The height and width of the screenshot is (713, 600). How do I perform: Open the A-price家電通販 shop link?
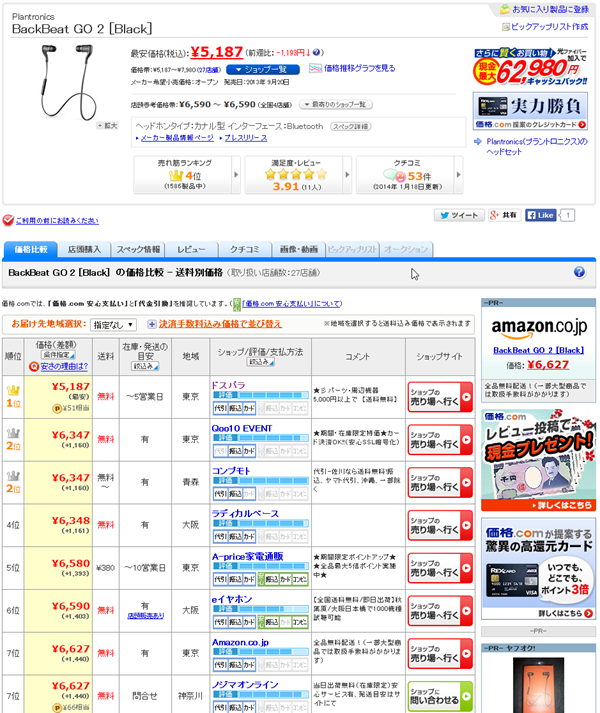coord(247,557)
